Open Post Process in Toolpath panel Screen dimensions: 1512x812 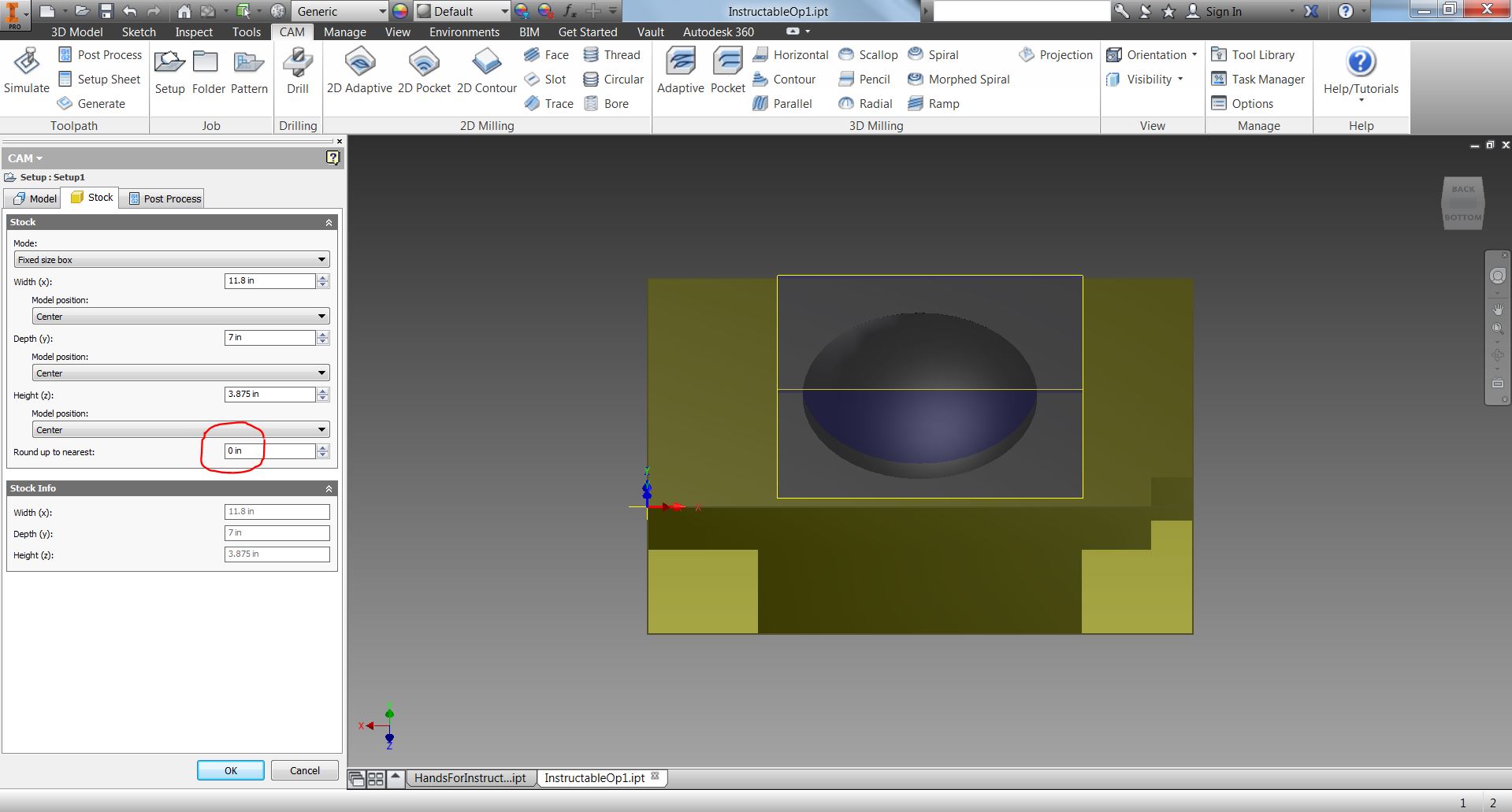point(100,55)
